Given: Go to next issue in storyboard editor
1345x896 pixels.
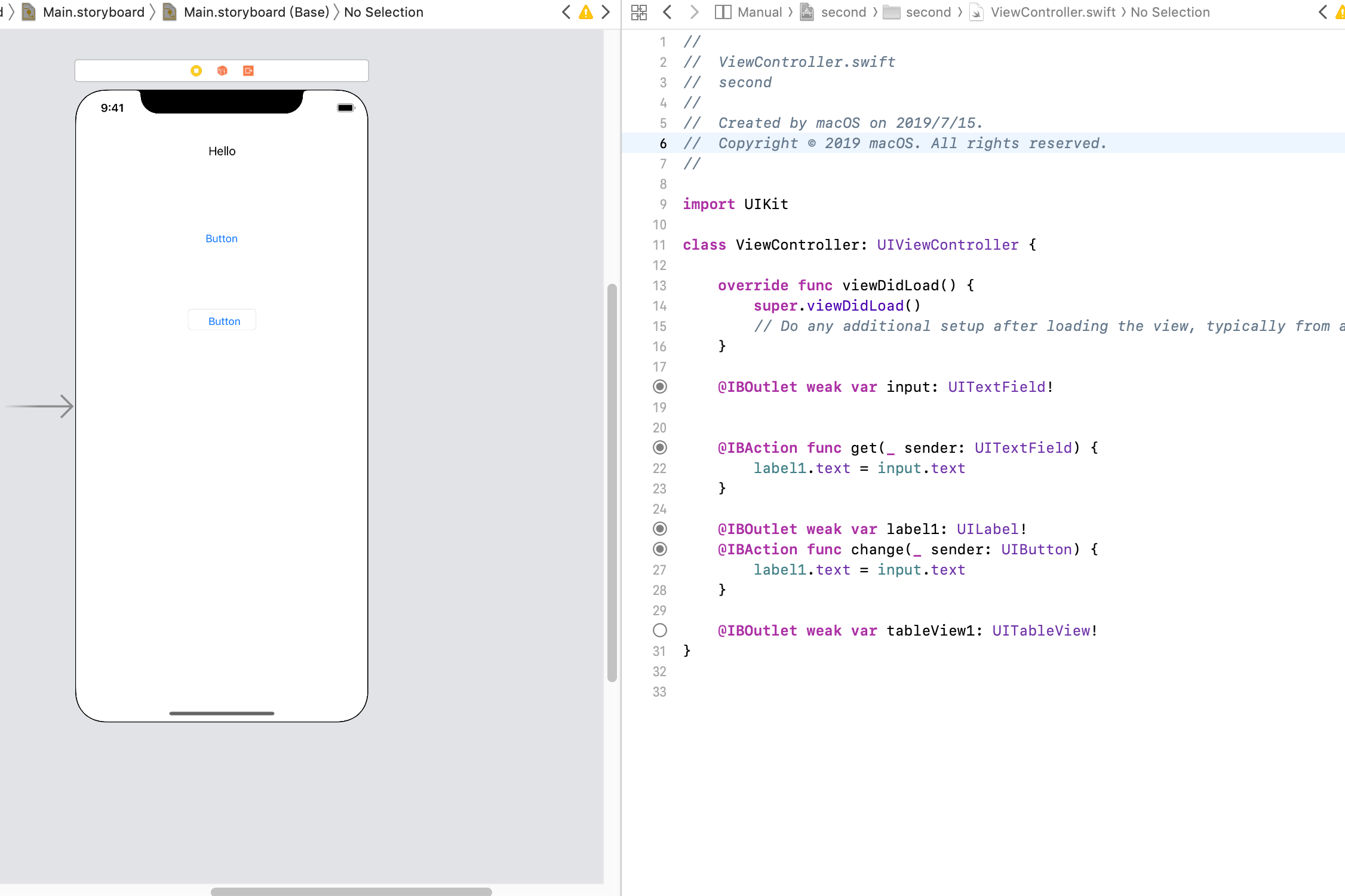Looking at the screenshot, I should point(606,12).
